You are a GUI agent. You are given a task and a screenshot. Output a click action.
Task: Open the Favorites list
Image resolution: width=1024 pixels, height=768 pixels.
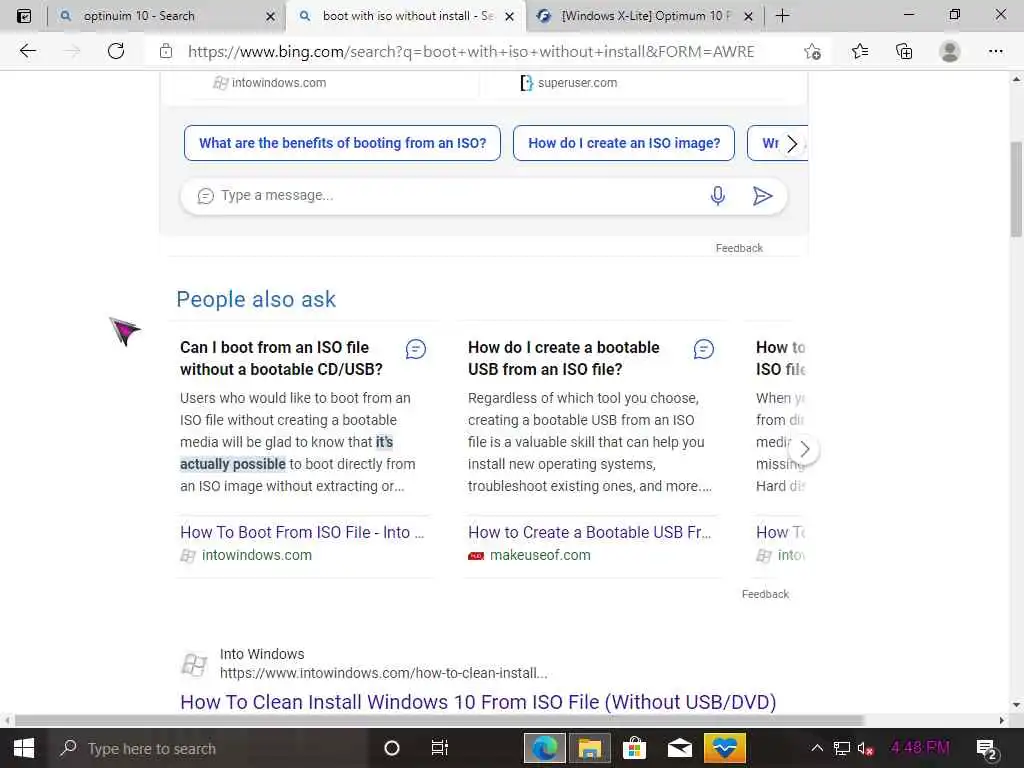[860, 51]
